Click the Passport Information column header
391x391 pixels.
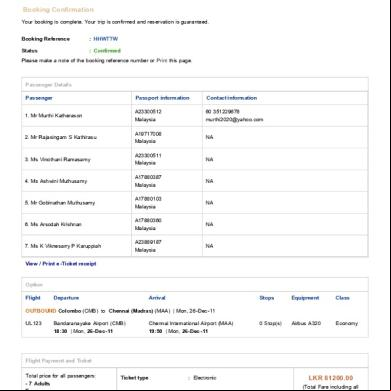coord(162,98)
